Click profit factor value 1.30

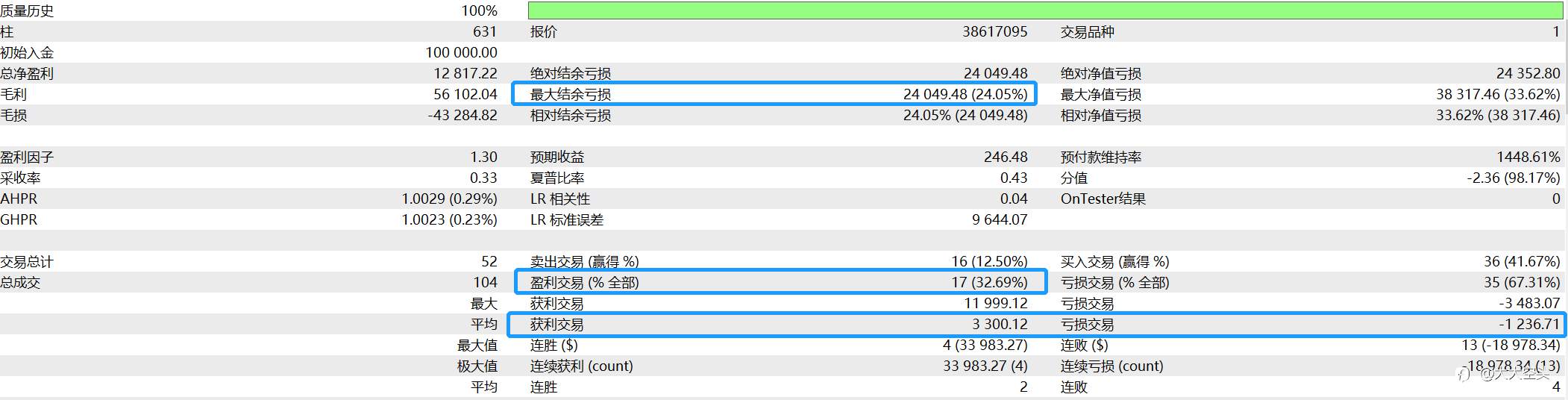pos(484,157)
